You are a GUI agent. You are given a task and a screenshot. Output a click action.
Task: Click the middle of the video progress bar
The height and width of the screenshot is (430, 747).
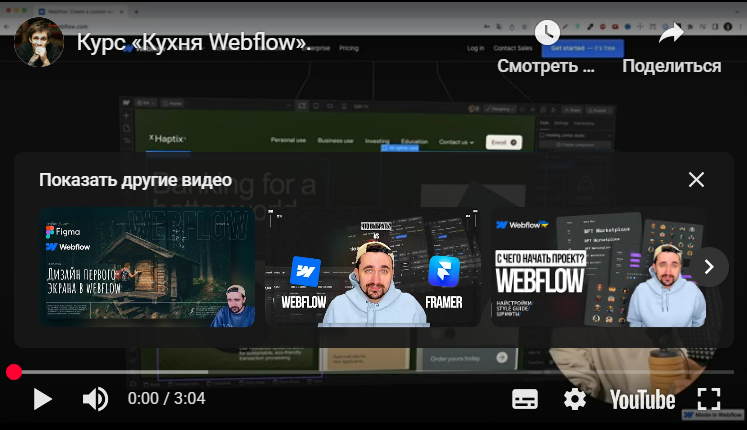pyautogui.click(x=373, y=372)
